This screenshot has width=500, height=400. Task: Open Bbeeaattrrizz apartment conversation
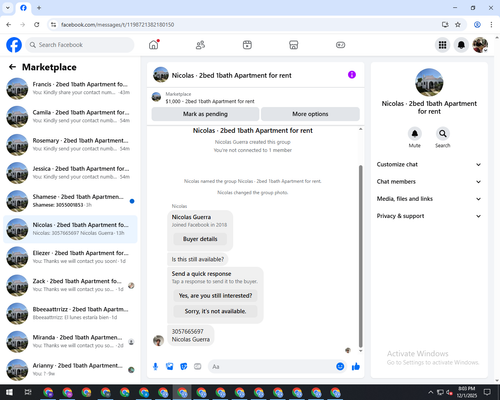70,313
